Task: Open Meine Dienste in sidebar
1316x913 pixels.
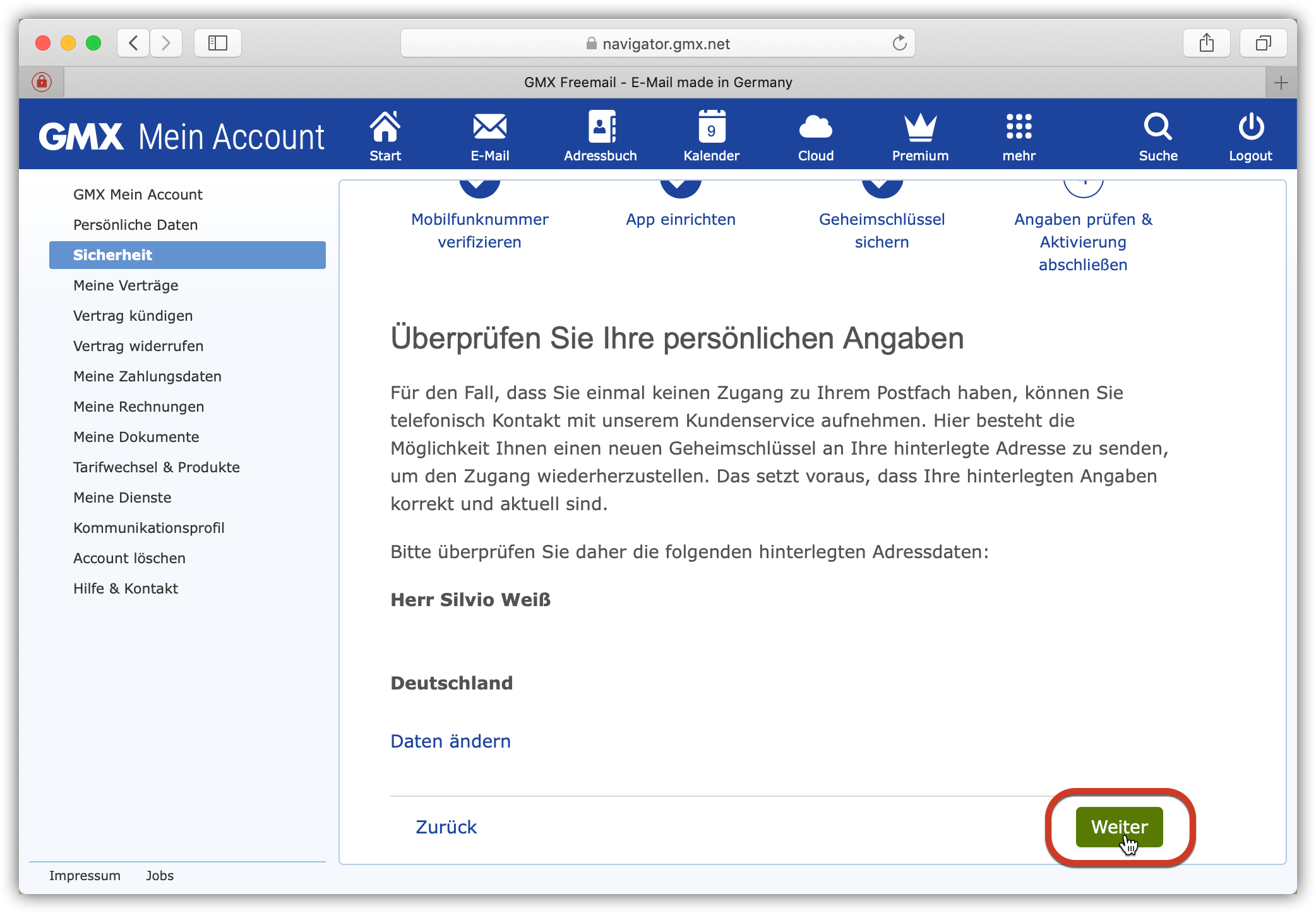Action: (x=122, y=498)
